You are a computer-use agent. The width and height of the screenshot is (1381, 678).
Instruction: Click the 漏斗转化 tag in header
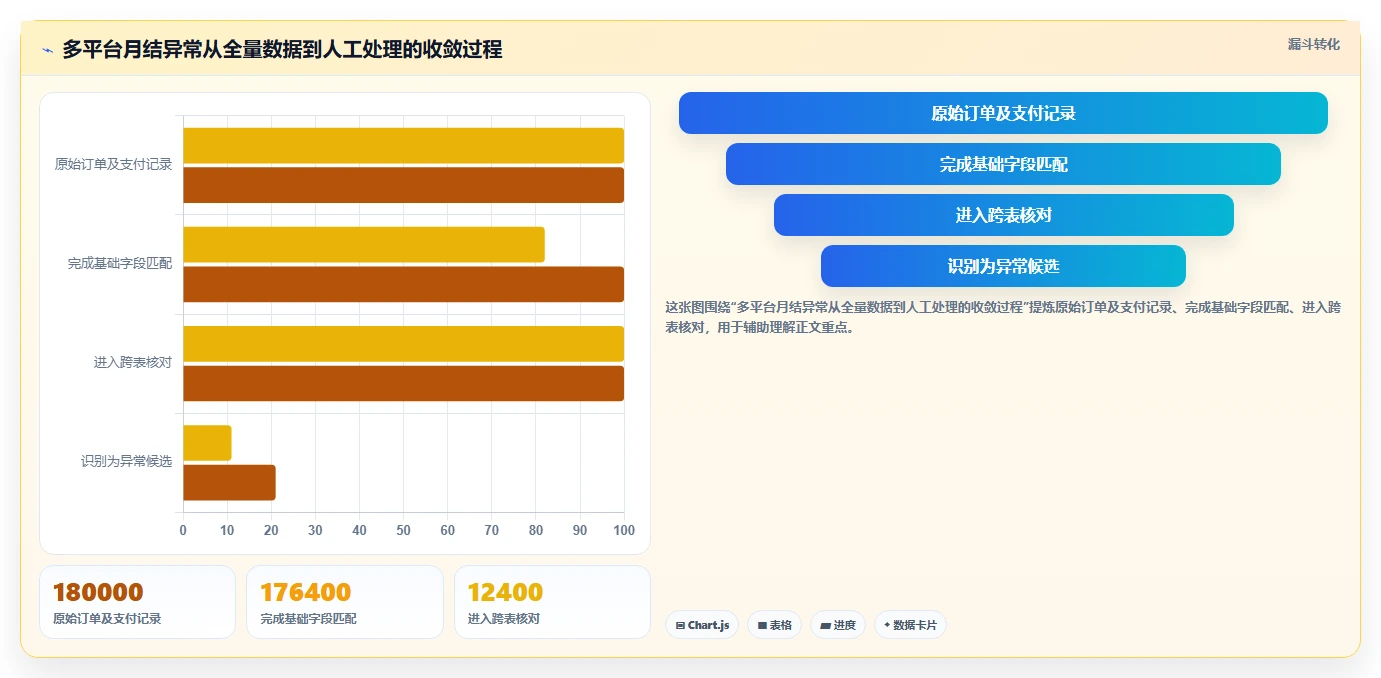tap(1313, 44)
